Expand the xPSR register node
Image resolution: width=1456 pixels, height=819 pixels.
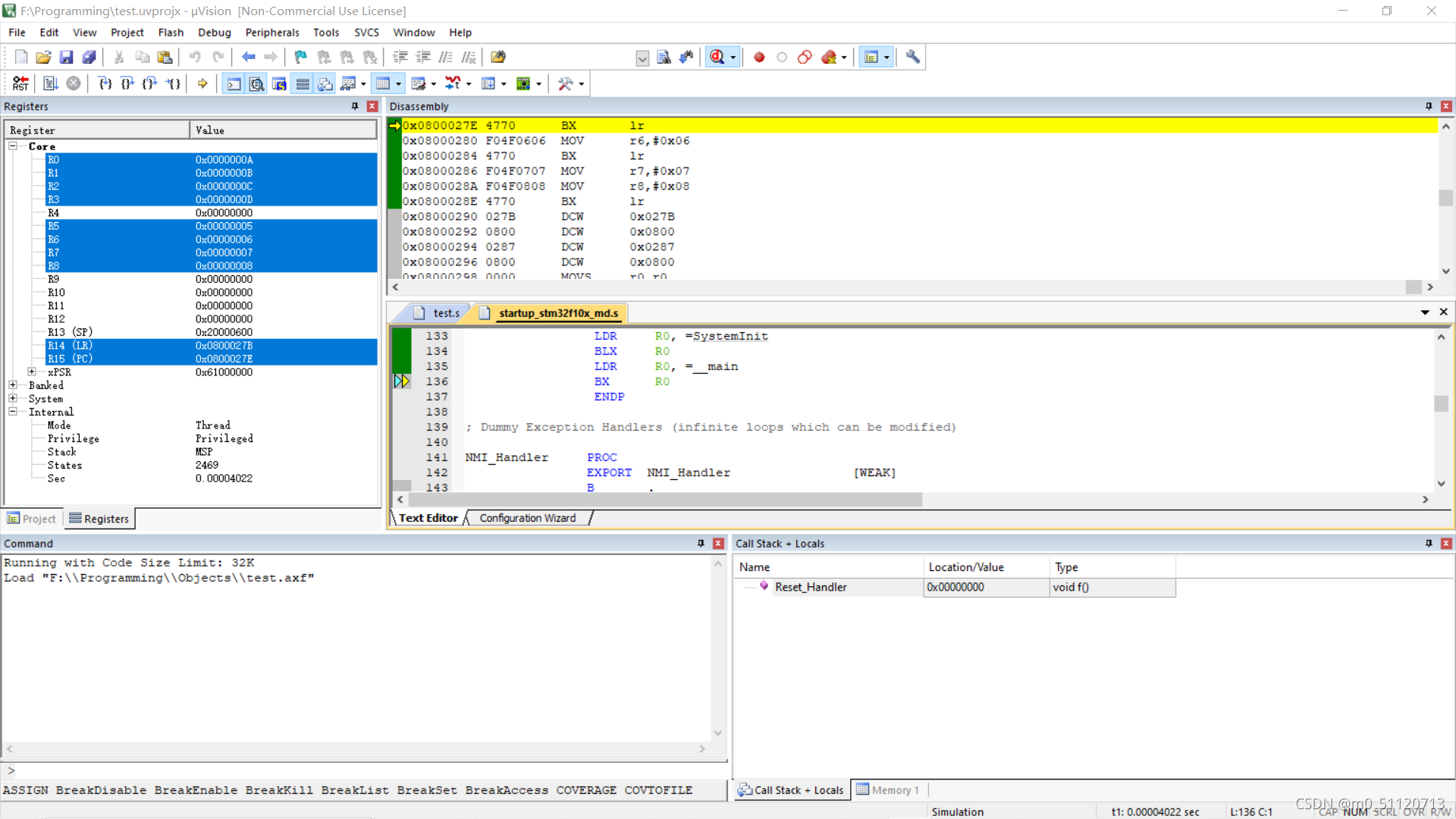coord(32,372)
